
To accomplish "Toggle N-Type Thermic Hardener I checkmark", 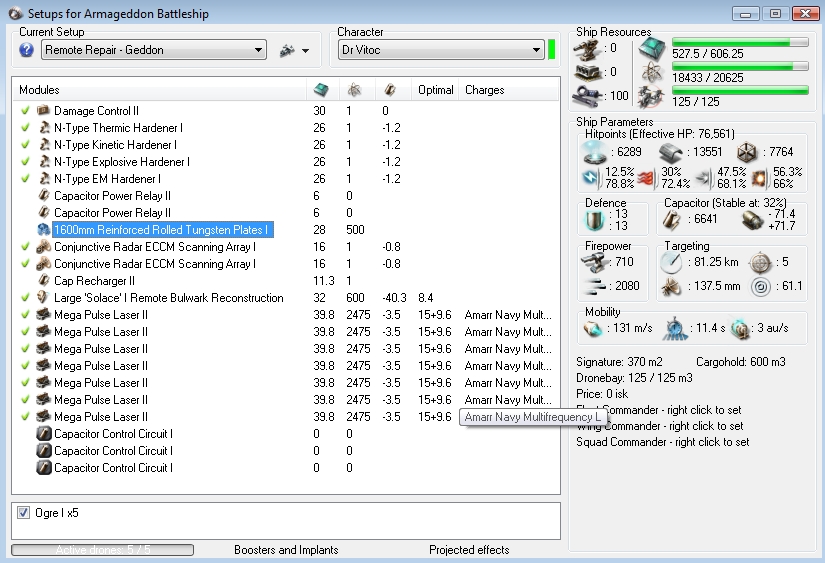I will tap(25, 127).
